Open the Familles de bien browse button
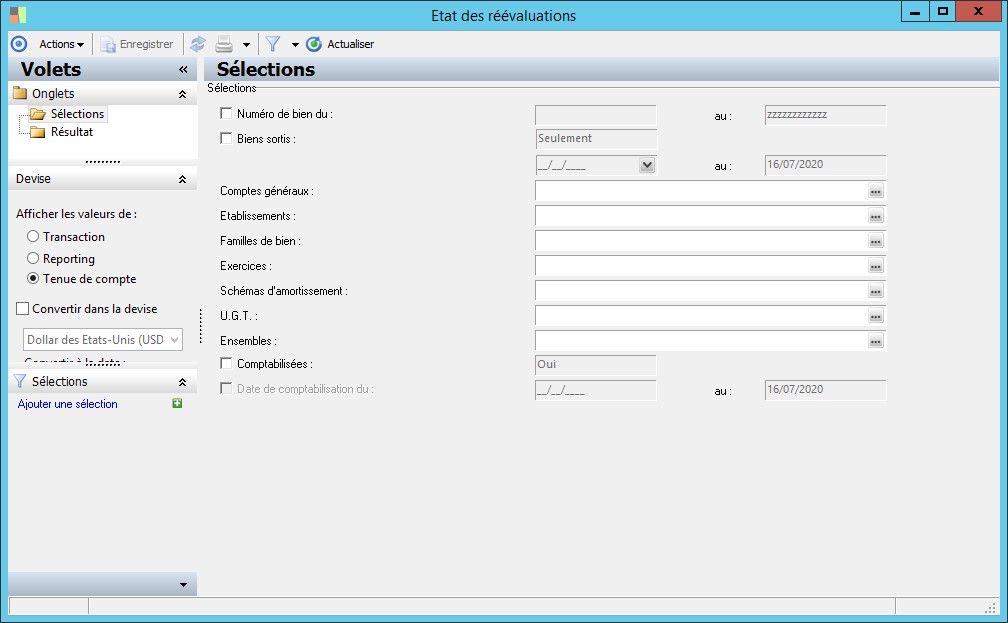1008x623 pixels. (876, 241)
